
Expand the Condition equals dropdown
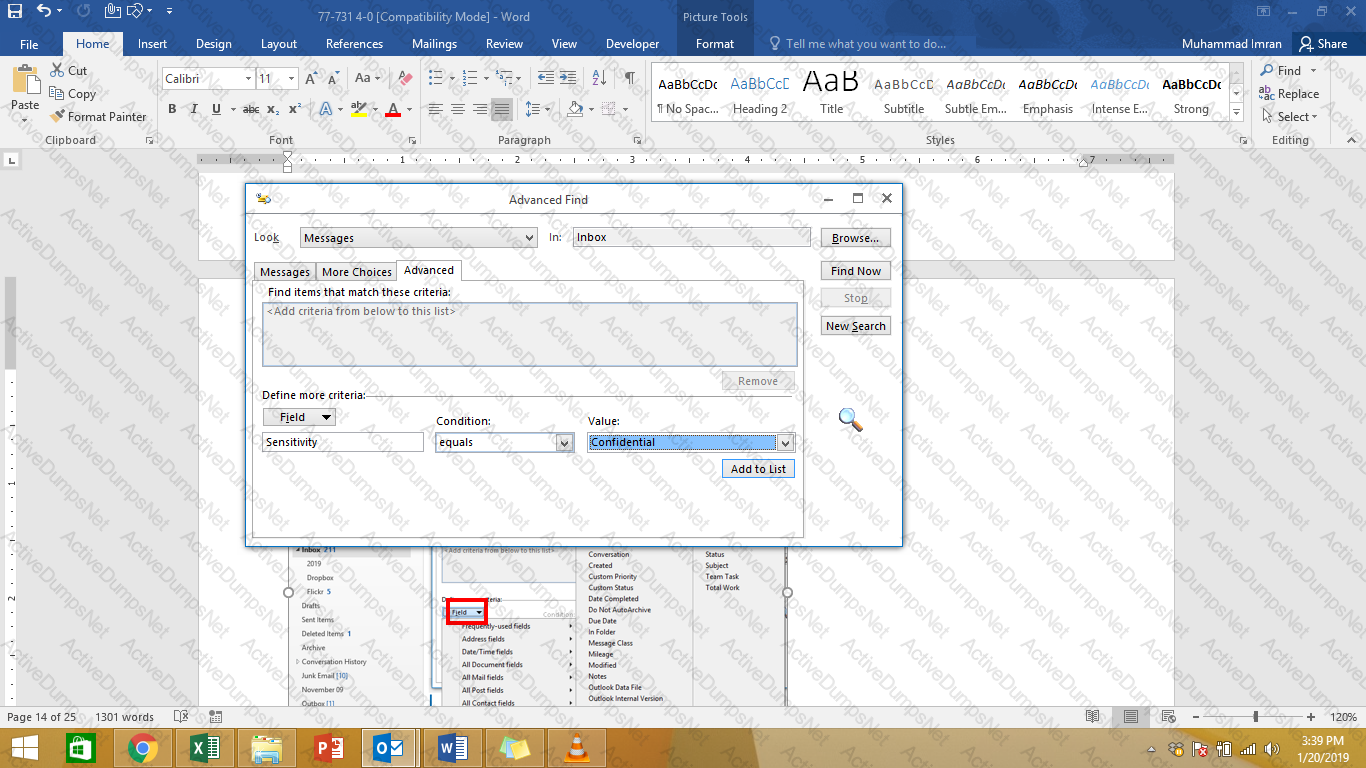tap(565, 443)
